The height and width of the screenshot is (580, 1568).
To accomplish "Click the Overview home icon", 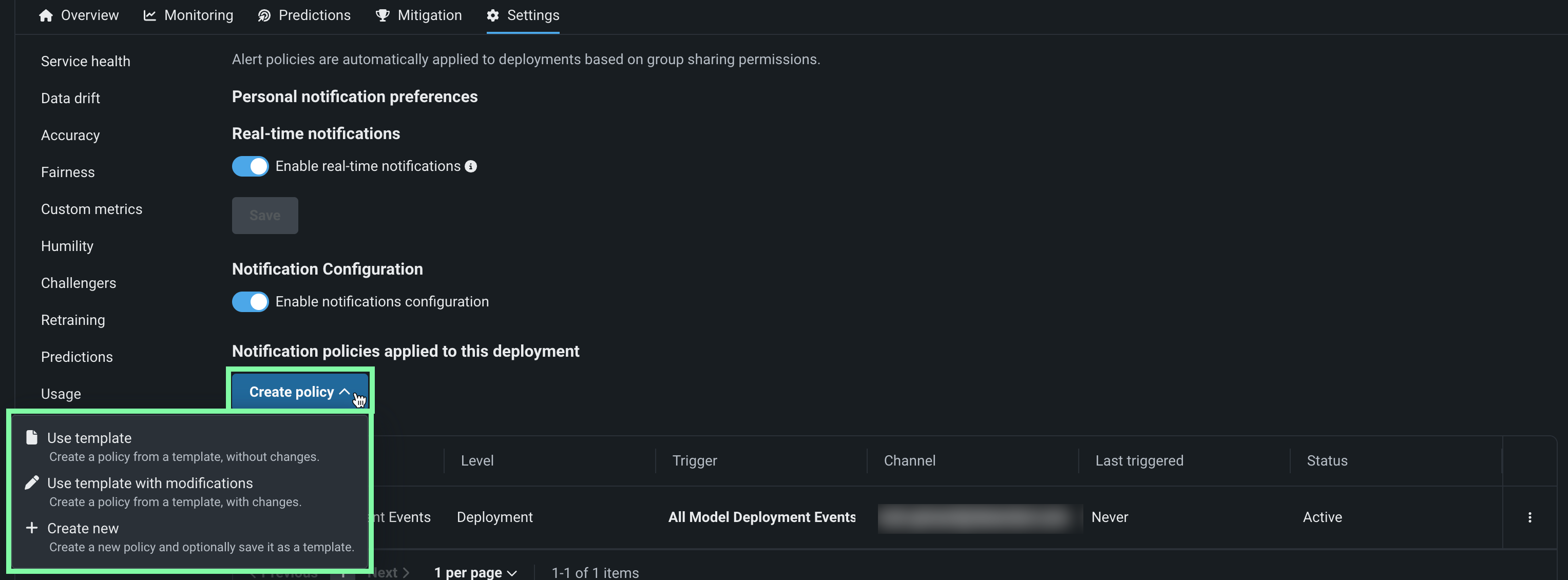I will [46, 15].
